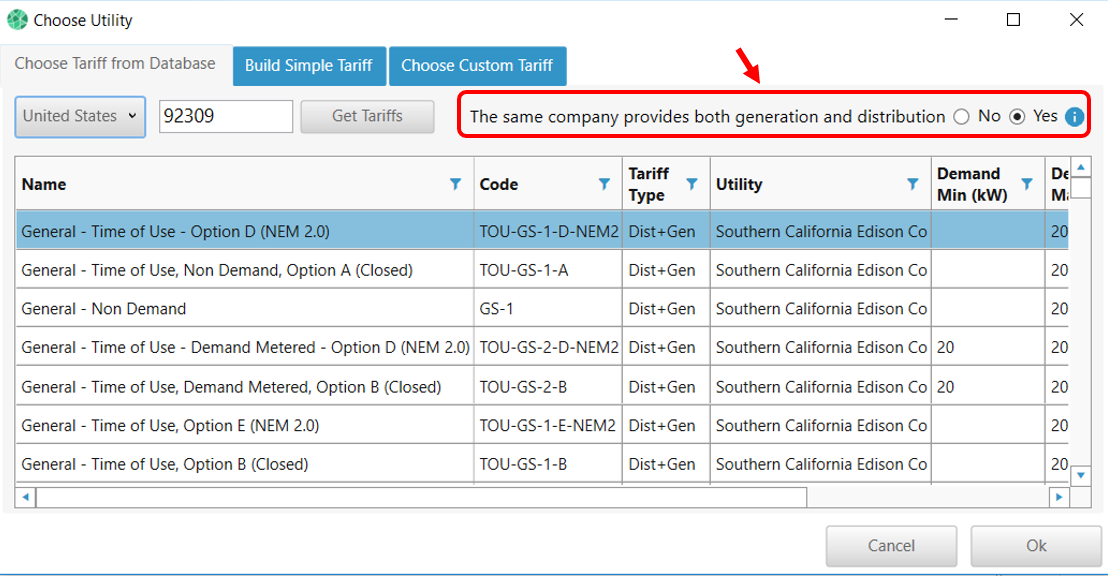Click the zip code field containing 92309

click(225, 116)
